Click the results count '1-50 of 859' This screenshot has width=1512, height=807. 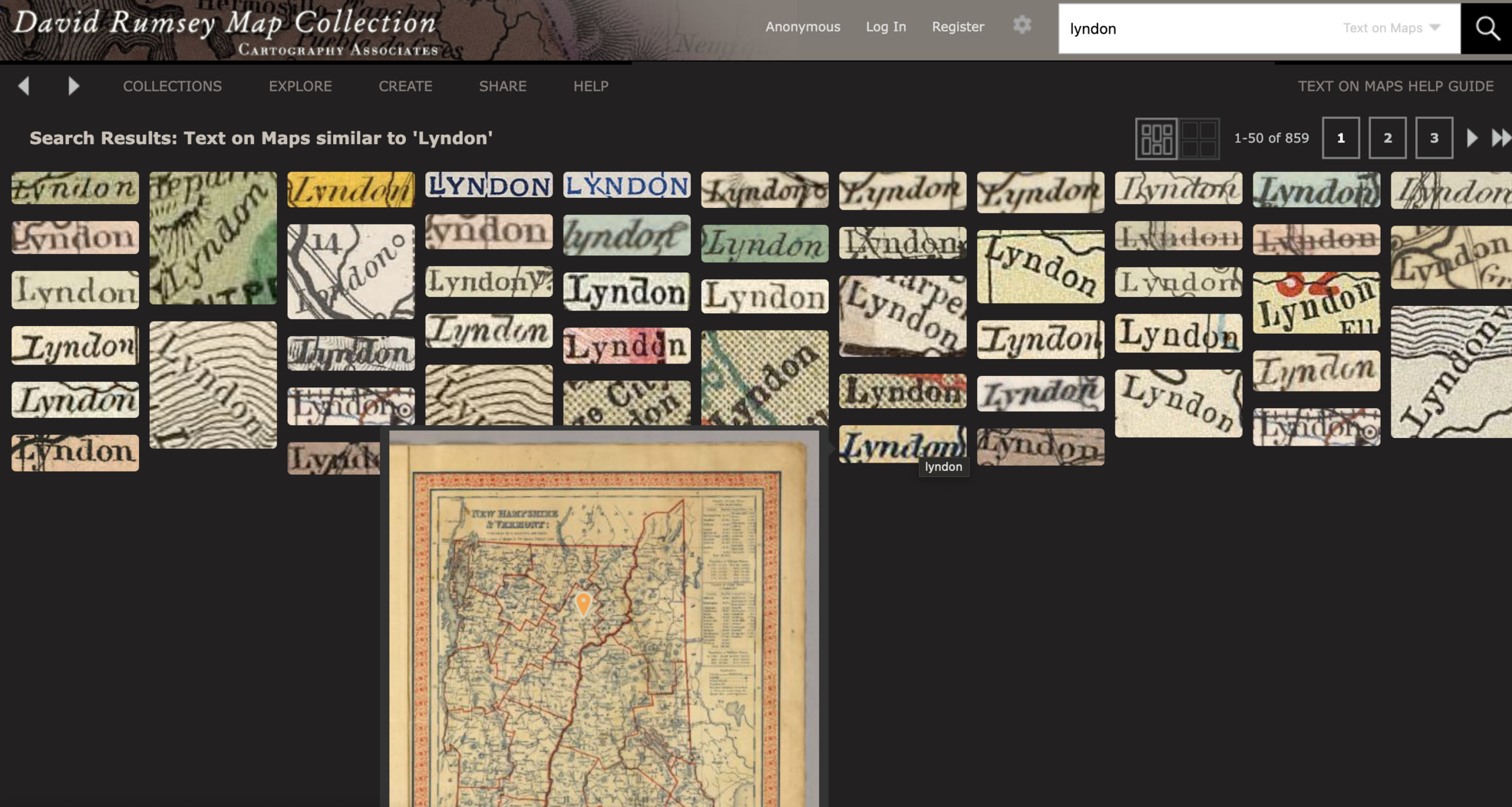point(1271,138)
